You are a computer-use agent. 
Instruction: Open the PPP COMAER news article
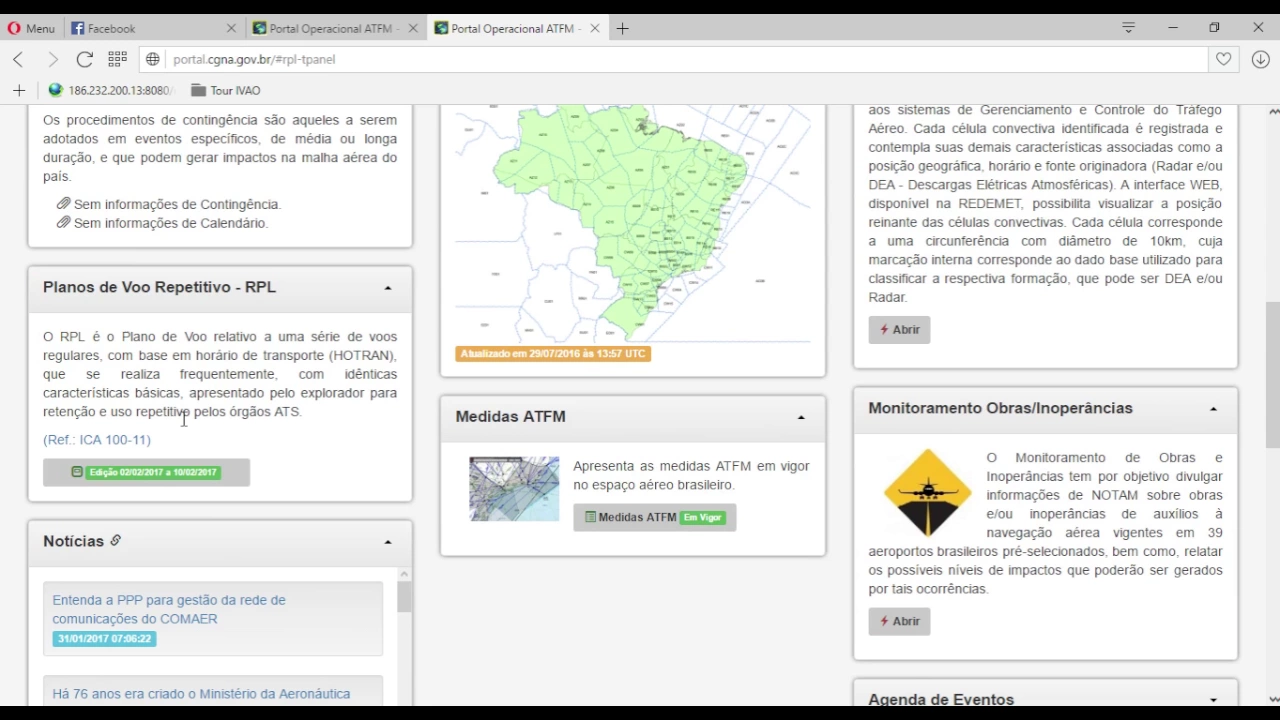click(x=169, y=609)
